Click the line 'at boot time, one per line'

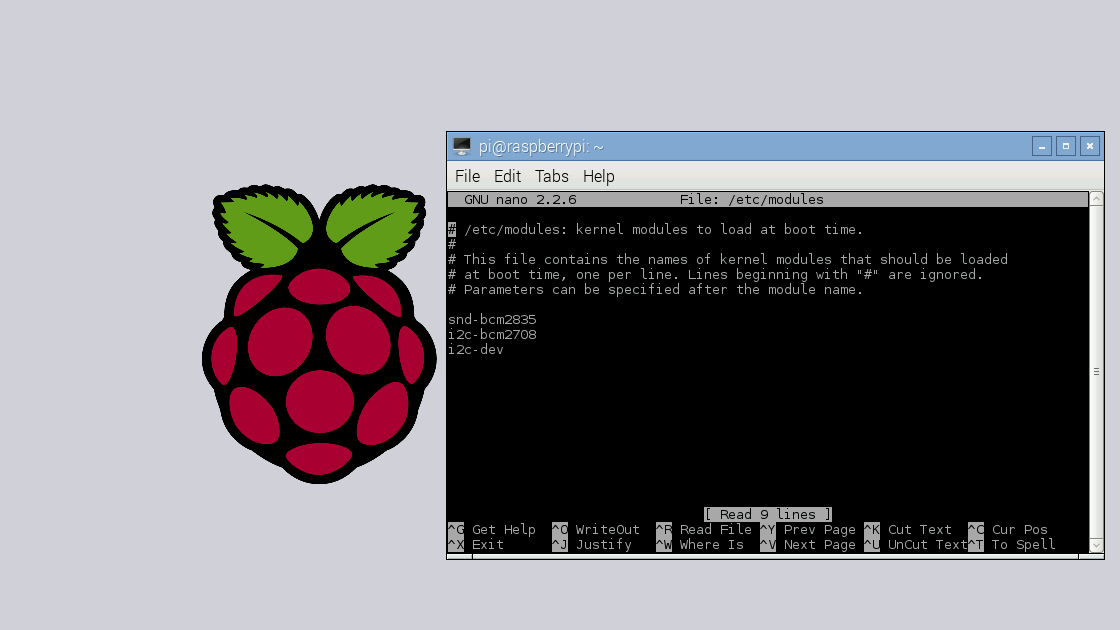[x=716, y=274]
